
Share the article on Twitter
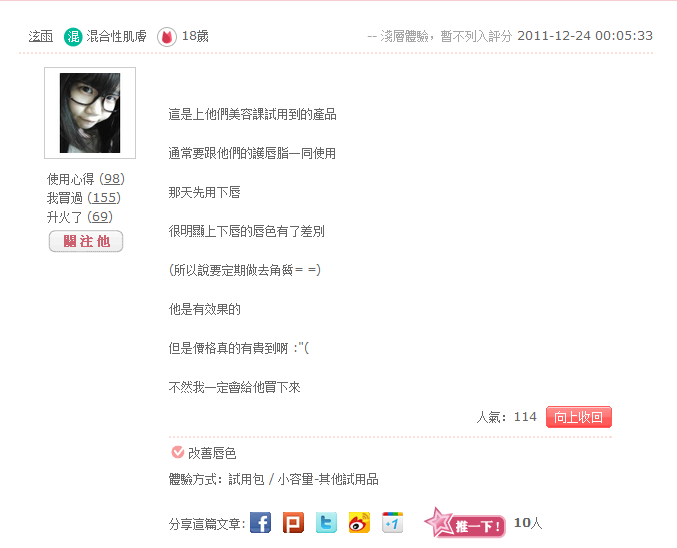326,523
